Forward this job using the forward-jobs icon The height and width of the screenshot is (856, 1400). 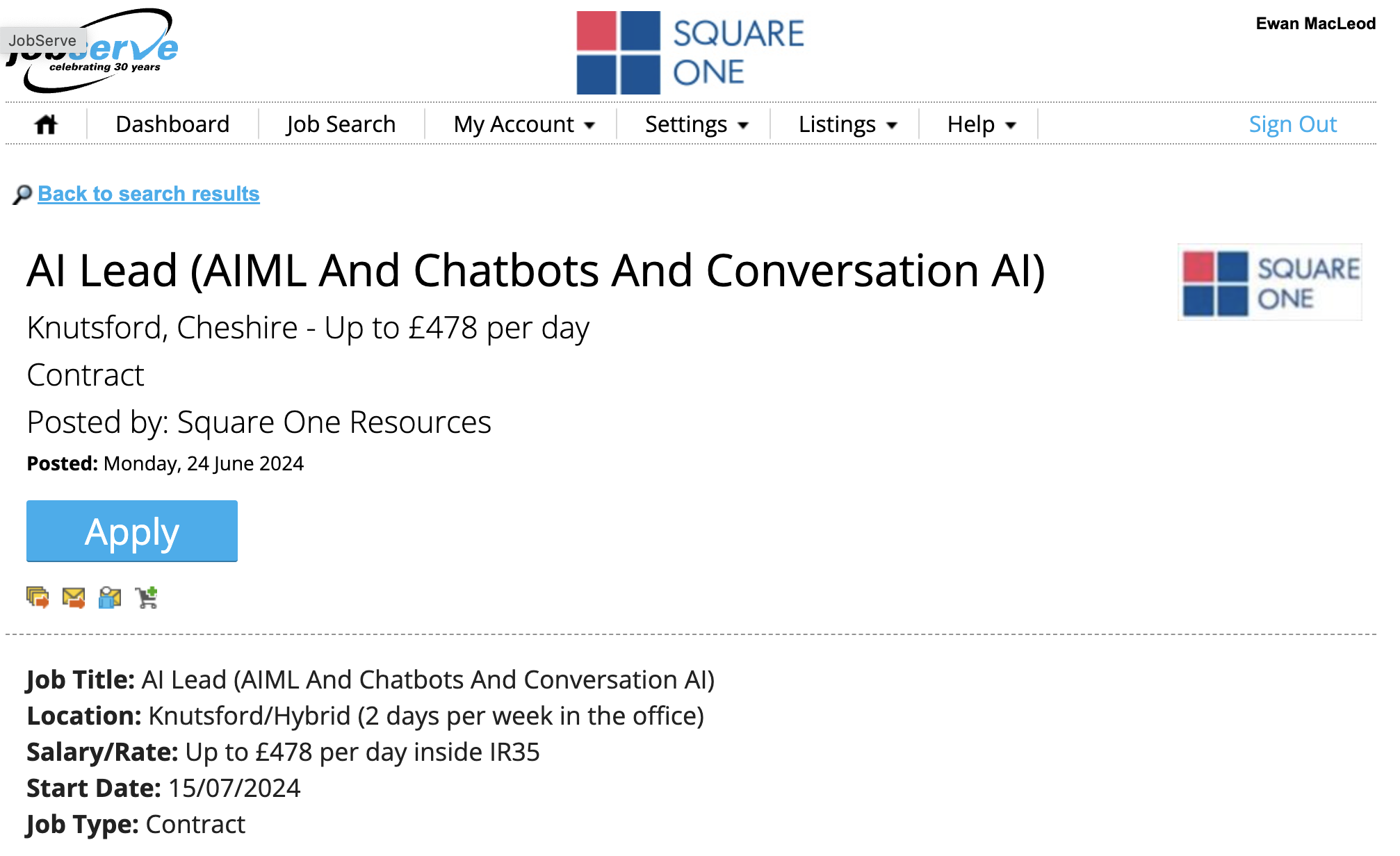pyautogui.click(x=38, y=596)
